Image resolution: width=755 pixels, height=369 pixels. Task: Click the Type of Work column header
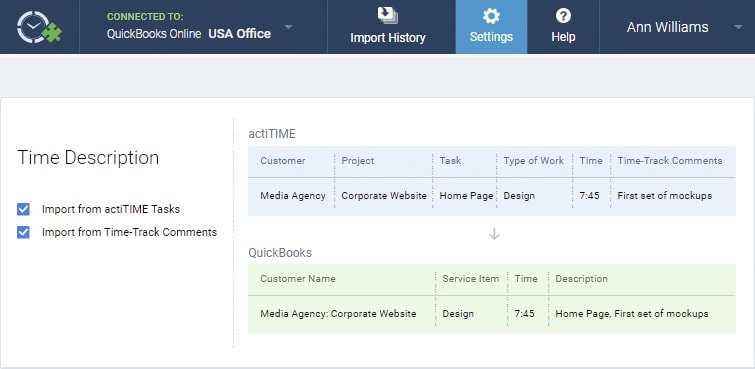[x=534, y=161]
